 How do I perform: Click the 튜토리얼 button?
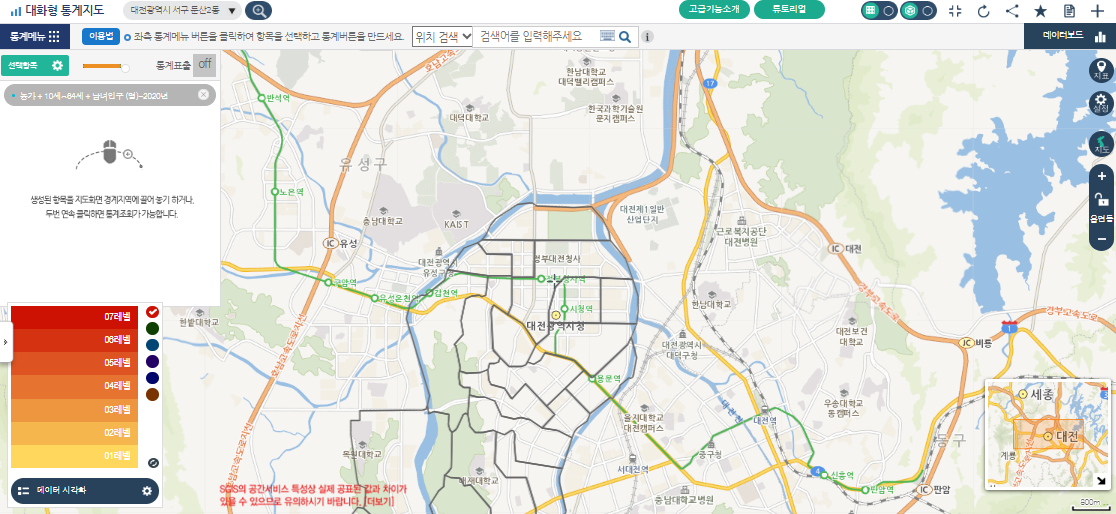[x=790, y=10]
